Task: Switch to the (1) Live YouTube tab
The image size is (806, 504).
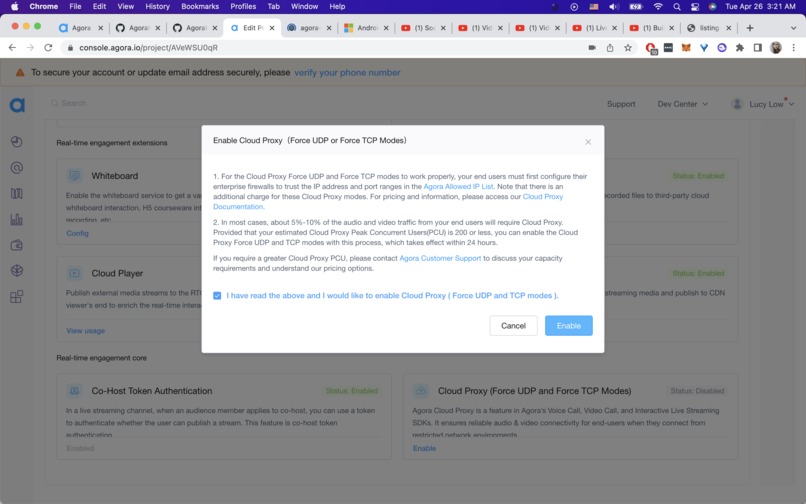Action: (595, 28)
